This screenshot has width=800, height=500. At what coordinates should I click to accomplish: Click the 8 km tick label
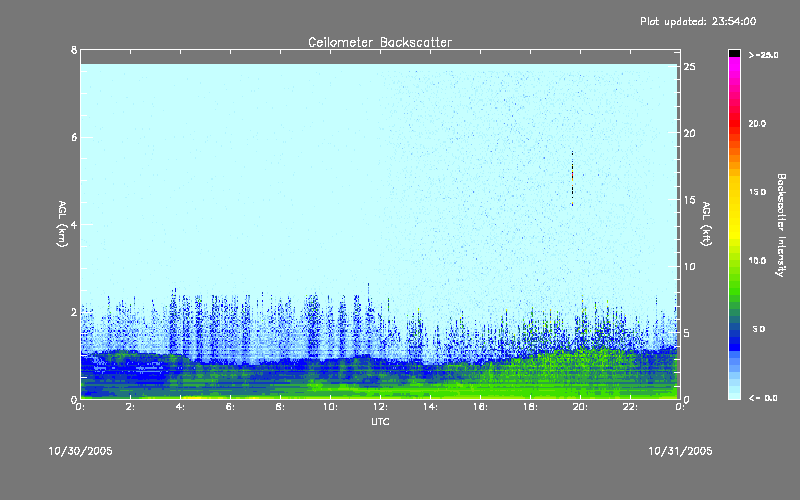(x=74, y=50)
